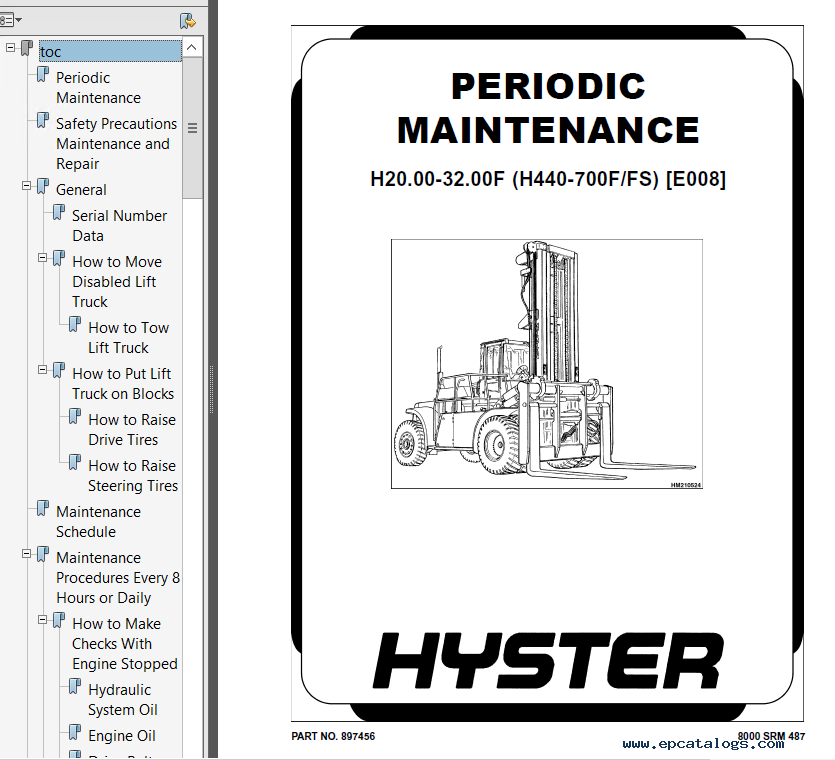Collapse Maintenance Procedures Every 8 Hours section
Viewport: 835px width, 760px height.
tap(26, 554)
